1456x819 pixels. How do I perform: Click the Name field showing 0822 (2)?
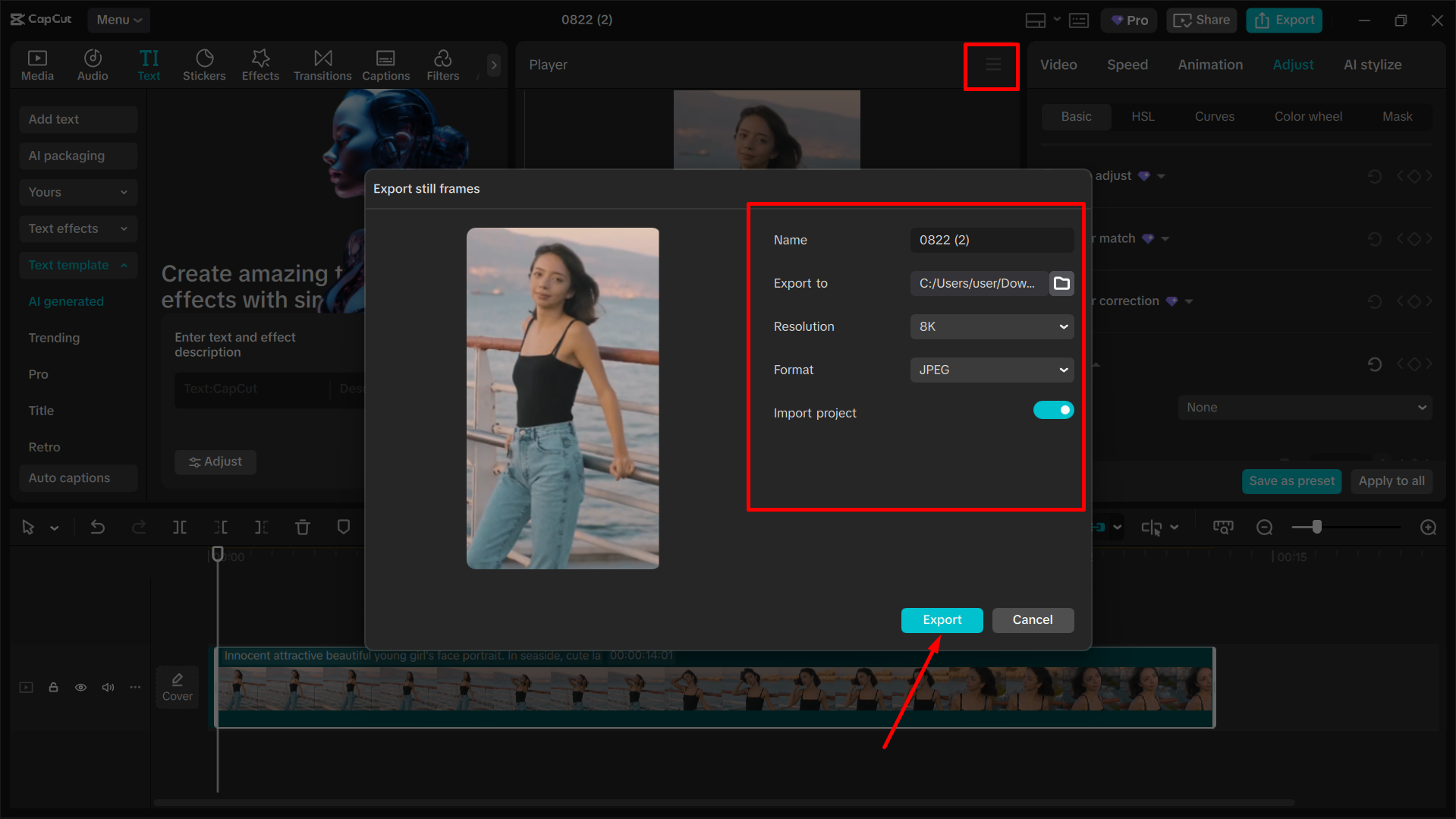(x=992, y=240)
